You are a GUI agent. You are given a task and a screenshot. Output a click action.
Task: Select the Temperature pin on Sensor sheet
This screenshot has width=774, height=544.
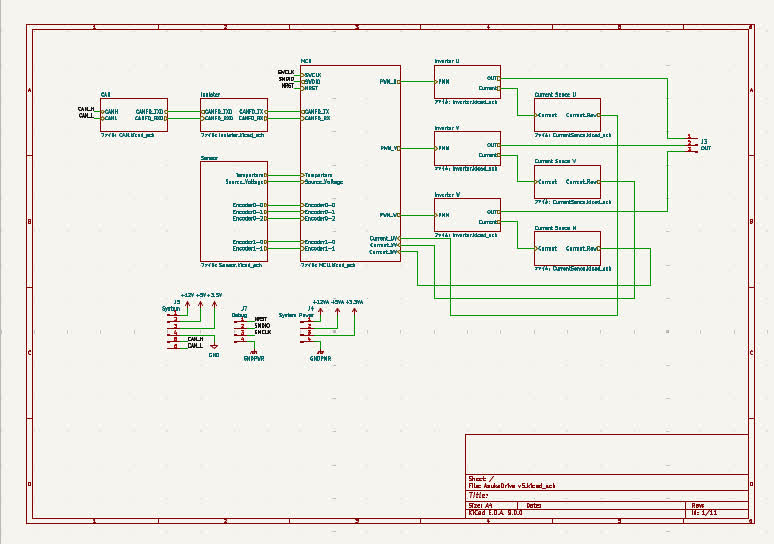coord(251,175)
